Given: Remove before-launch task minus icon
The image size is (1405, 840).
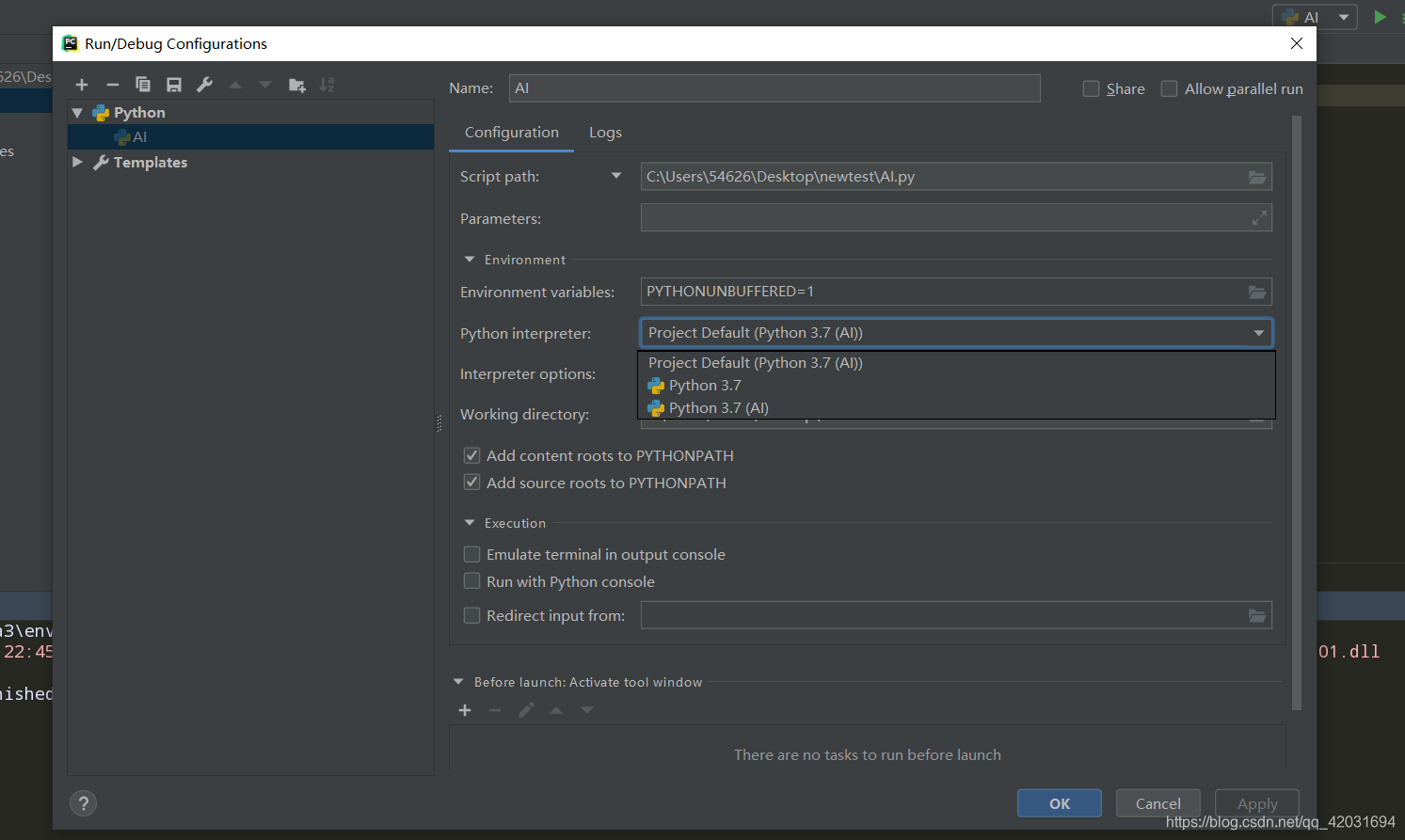Looking at the screenshot, I should pos(495,710).
